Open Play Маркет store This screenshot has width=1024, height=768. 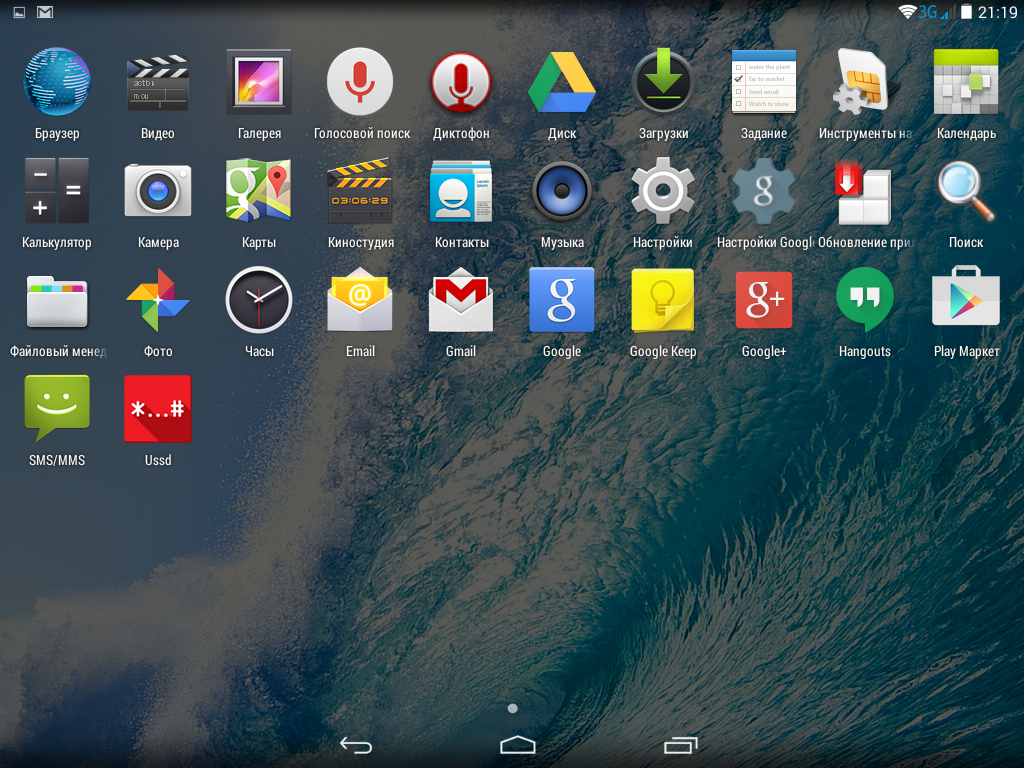point(966,300)
